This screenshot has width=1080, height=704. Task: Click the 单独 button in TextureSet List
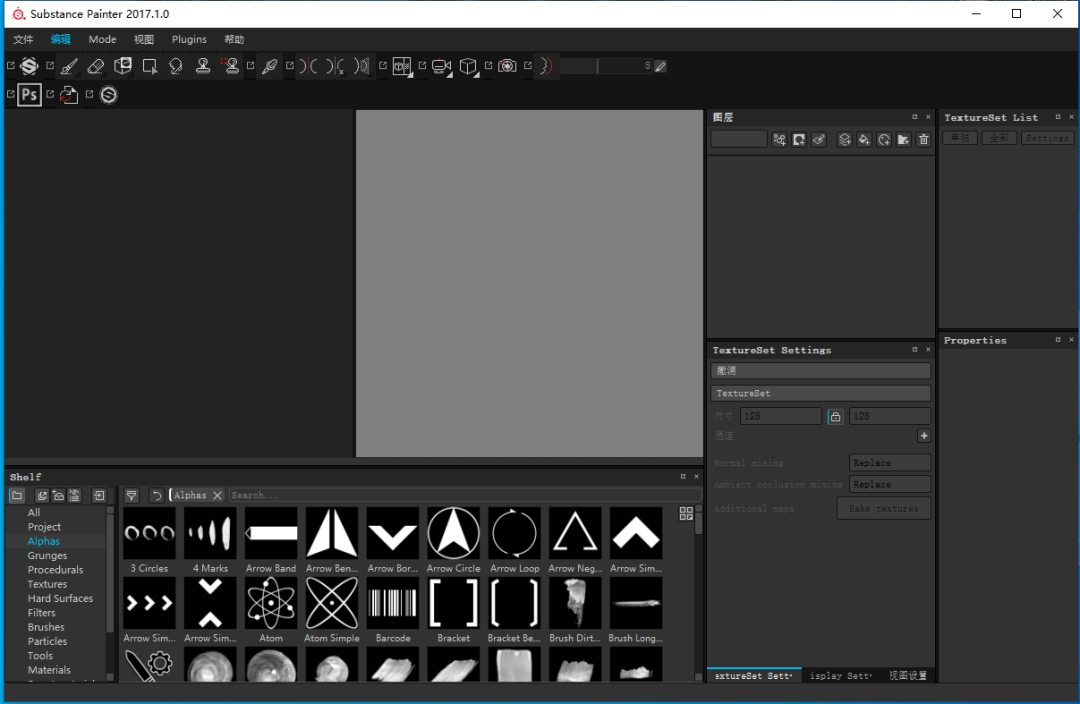coord(960,138)
